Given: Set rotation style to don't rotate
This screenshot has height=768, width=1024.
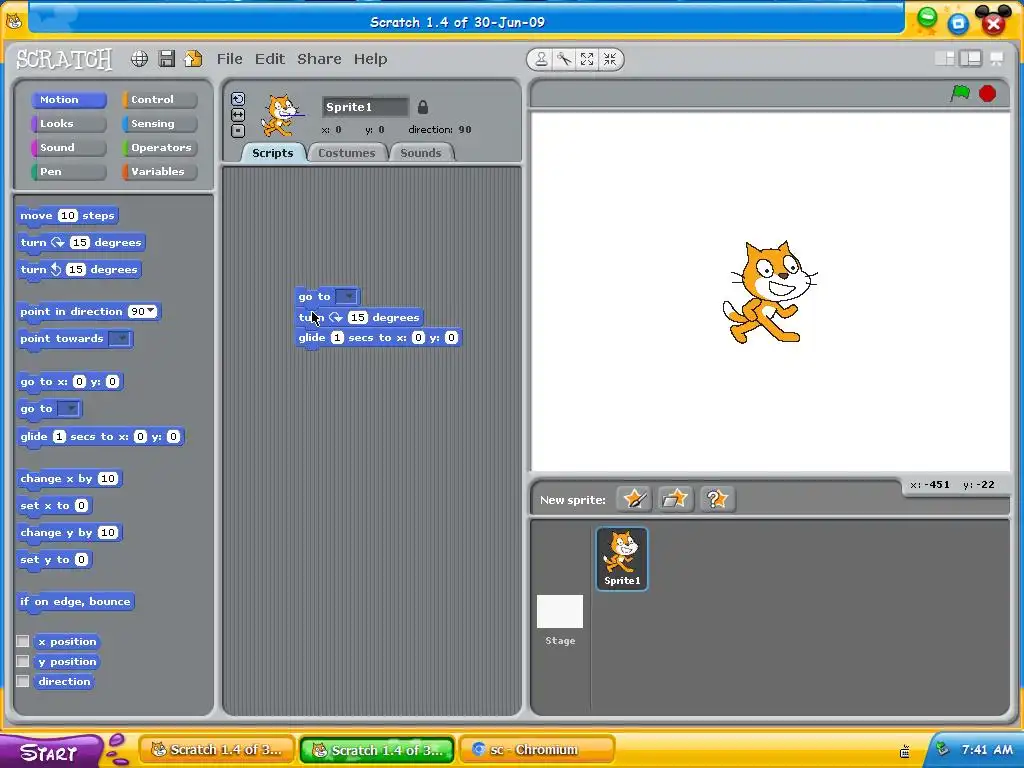Looking at the screenshot, I should (238, 130).
